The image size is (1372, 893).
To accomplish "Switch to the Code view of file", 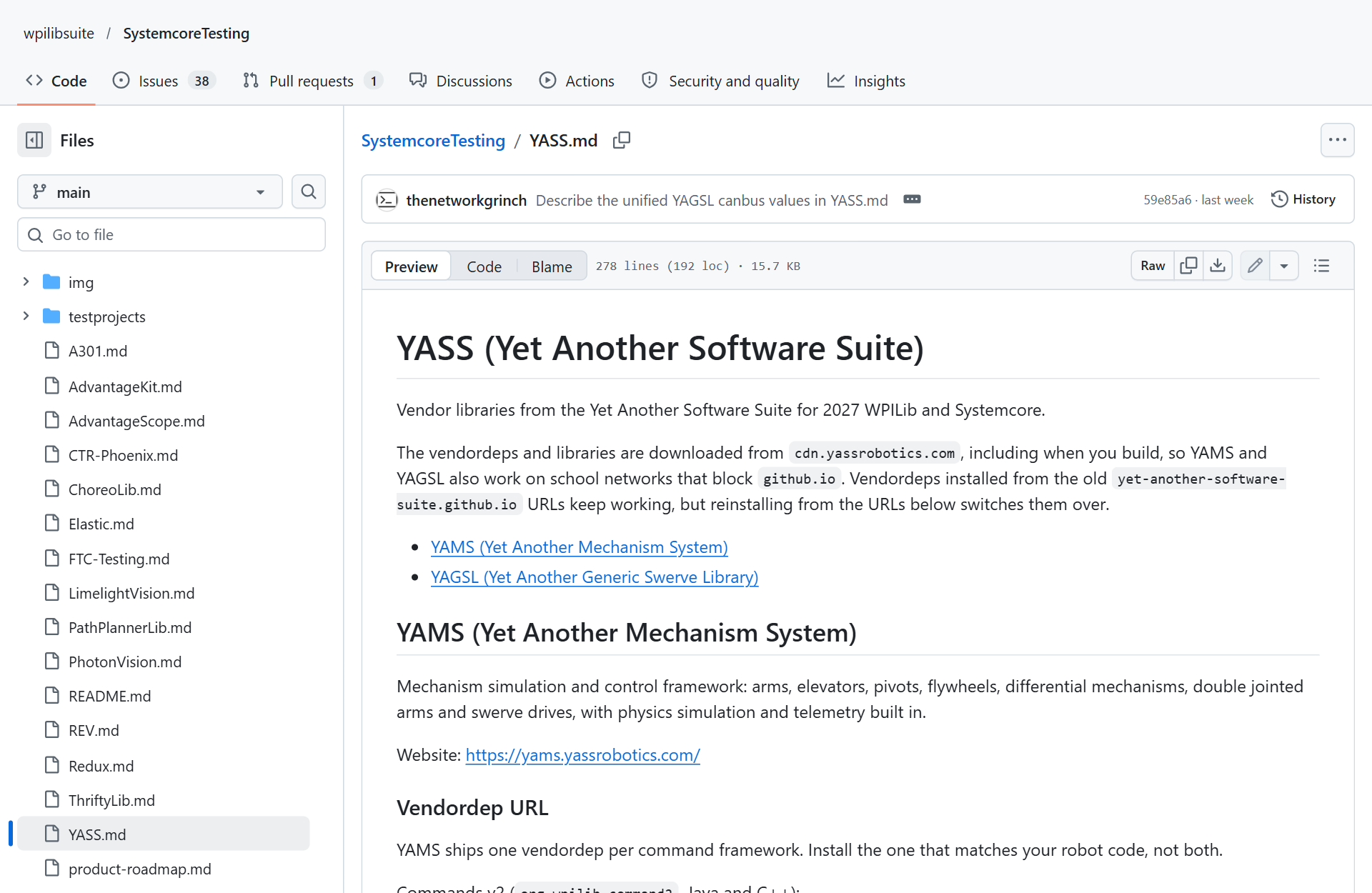I will coord(484,266).
